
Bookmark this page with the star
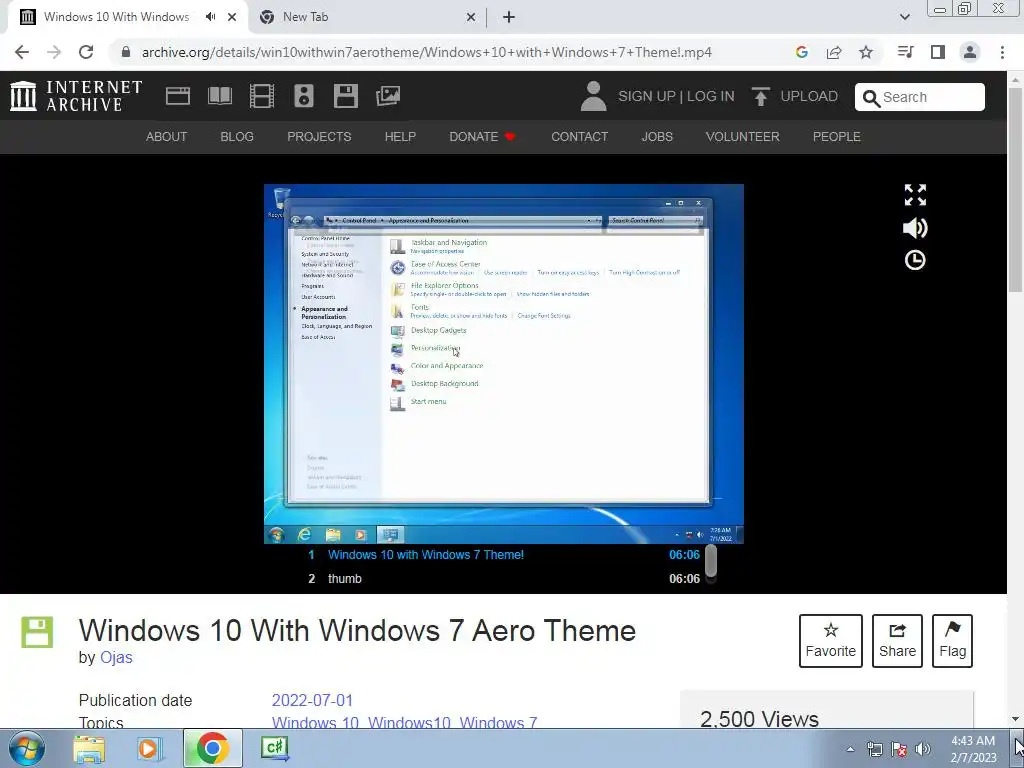(866, 52)
